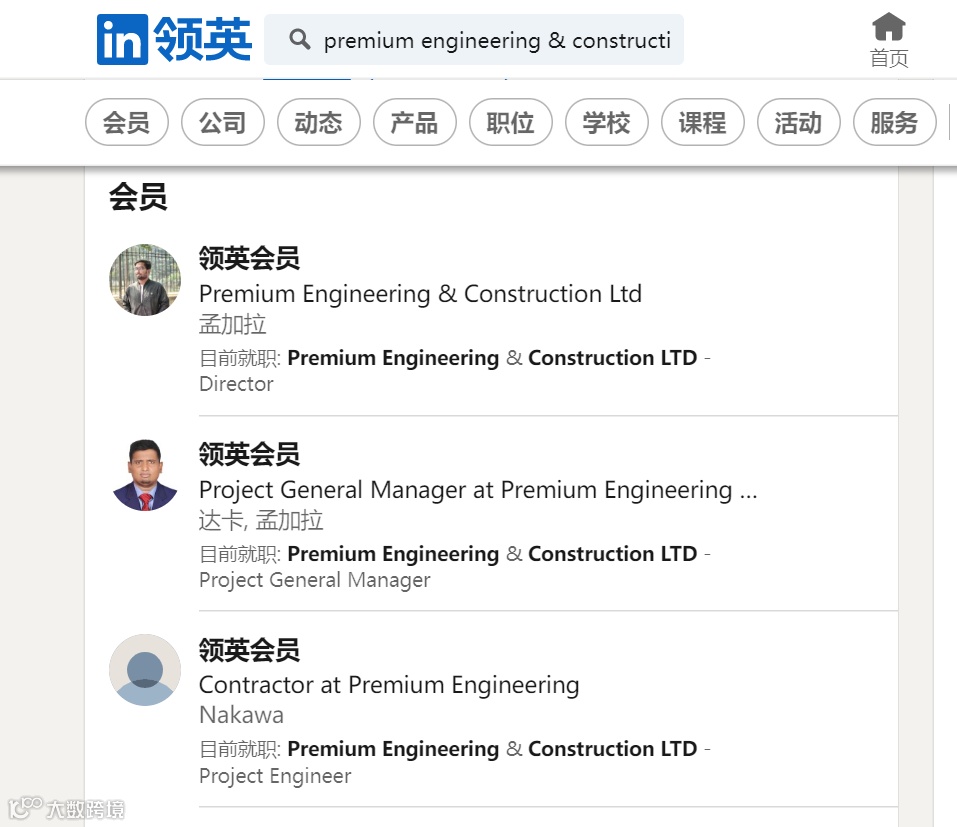This screenshot has height=827, width=957.
Task: Switch to the 职位 filter
Action: [x=510, y=123]
